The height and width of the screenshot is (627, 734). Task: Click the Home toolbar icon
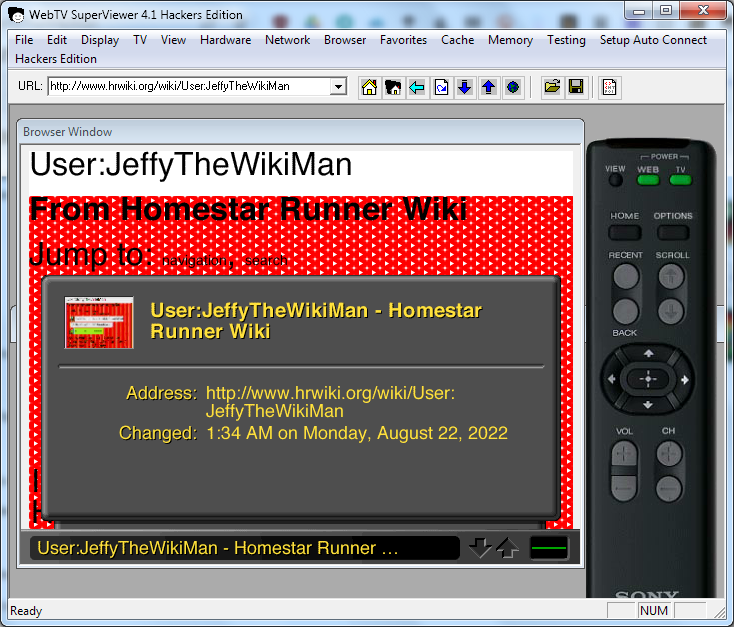(369, 87)
